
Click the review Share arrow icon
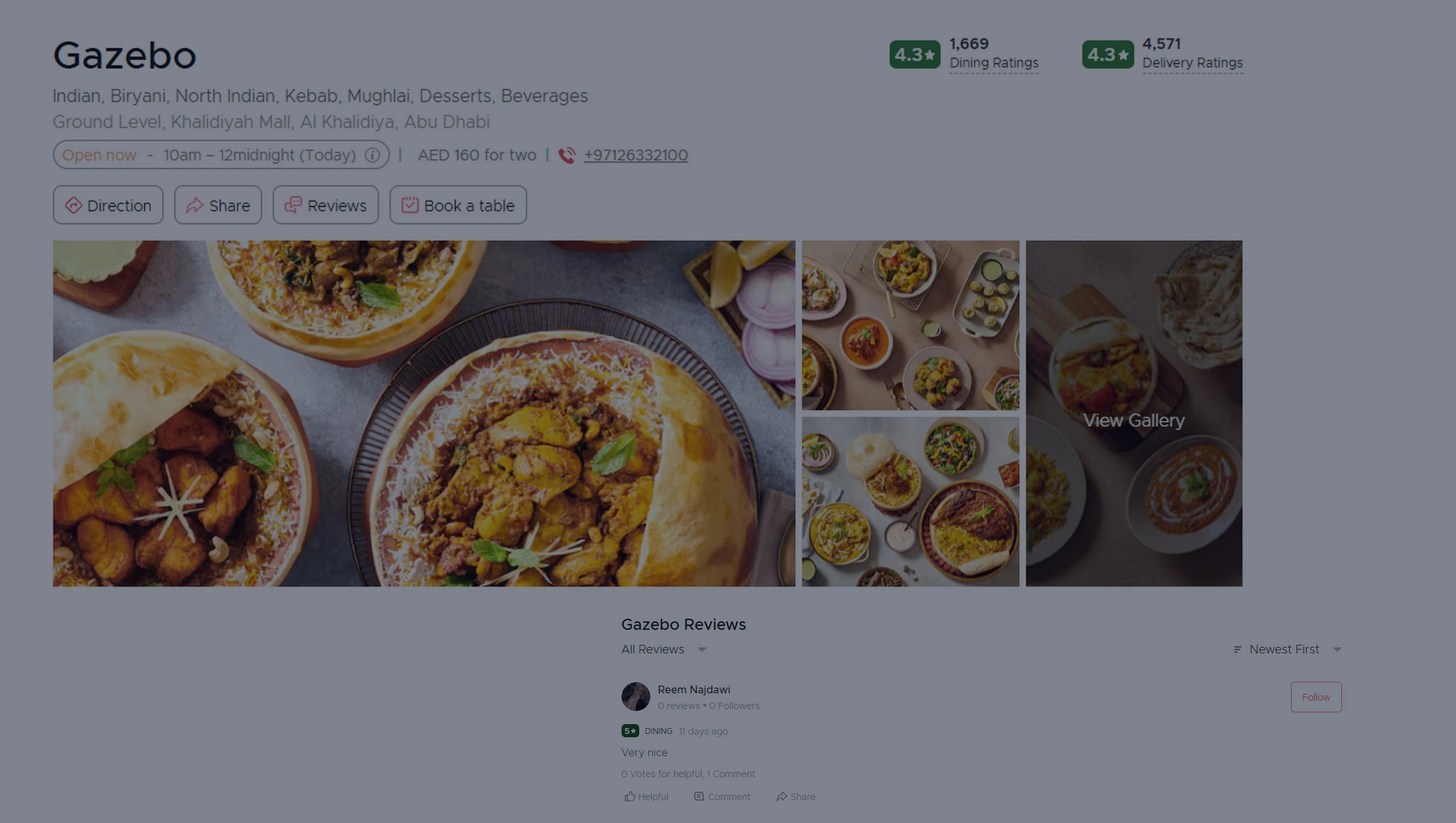[781, 796]
